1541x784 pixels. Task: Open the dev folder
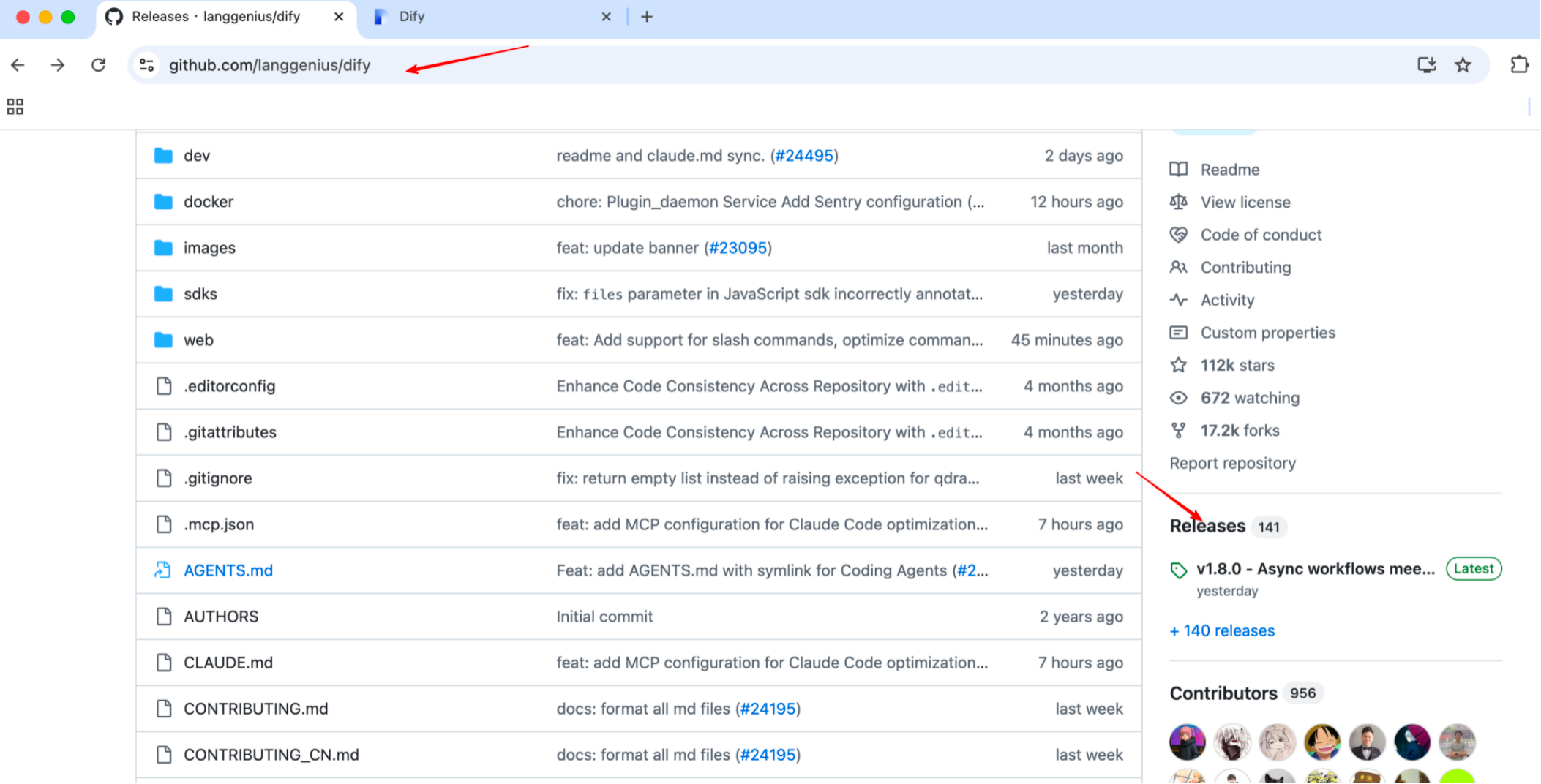click(197, 156)
